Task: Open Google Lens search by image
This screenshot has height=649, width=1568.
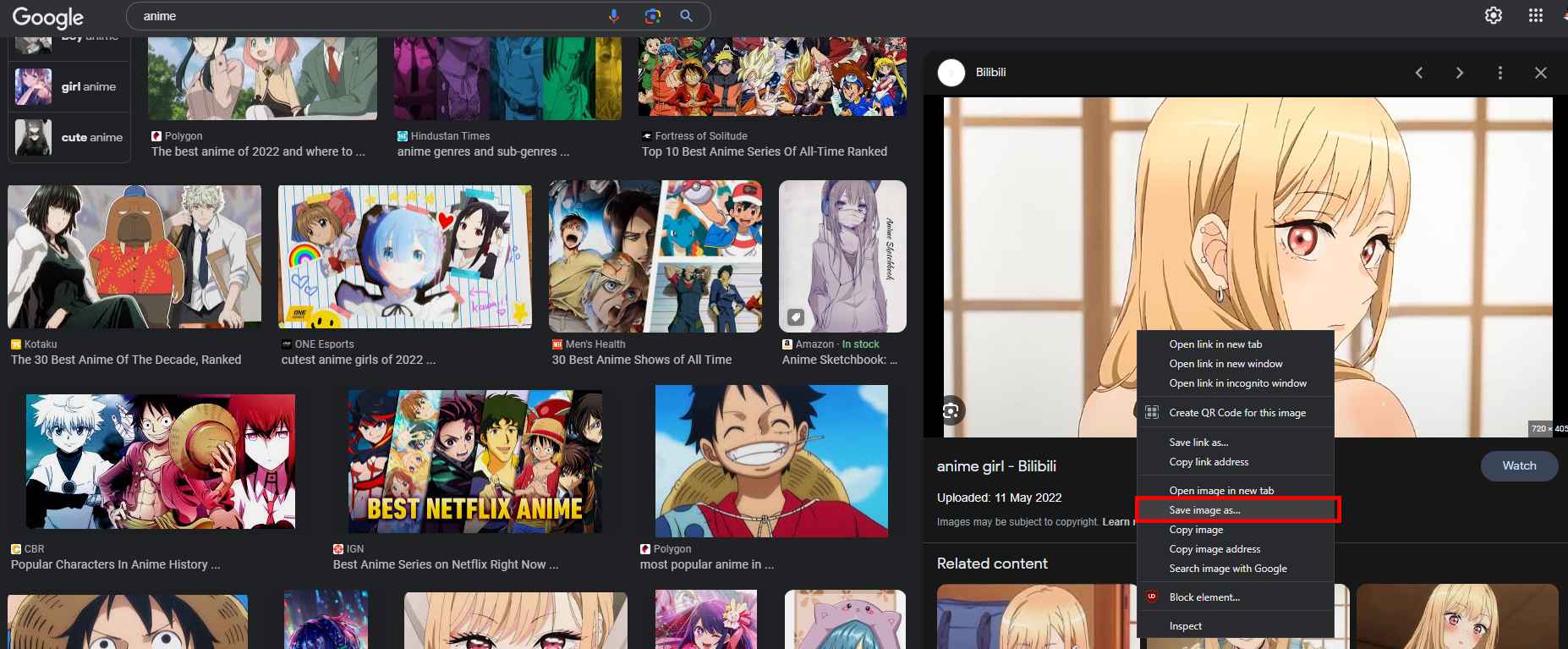Action: (x=651, y=16)
